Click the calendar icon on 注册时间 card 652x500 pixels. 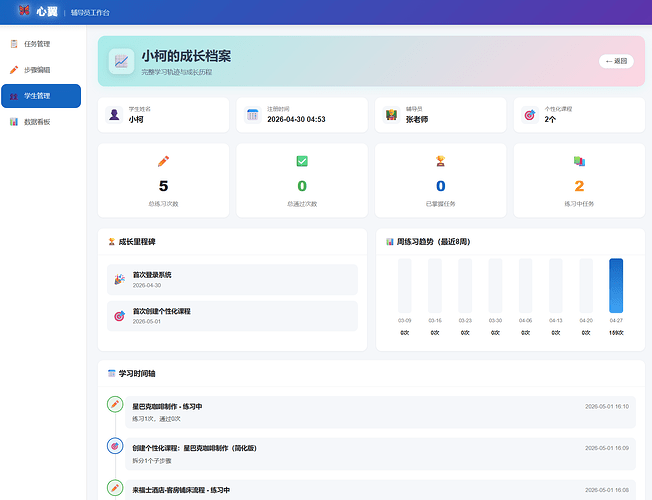tap(252, 114)
